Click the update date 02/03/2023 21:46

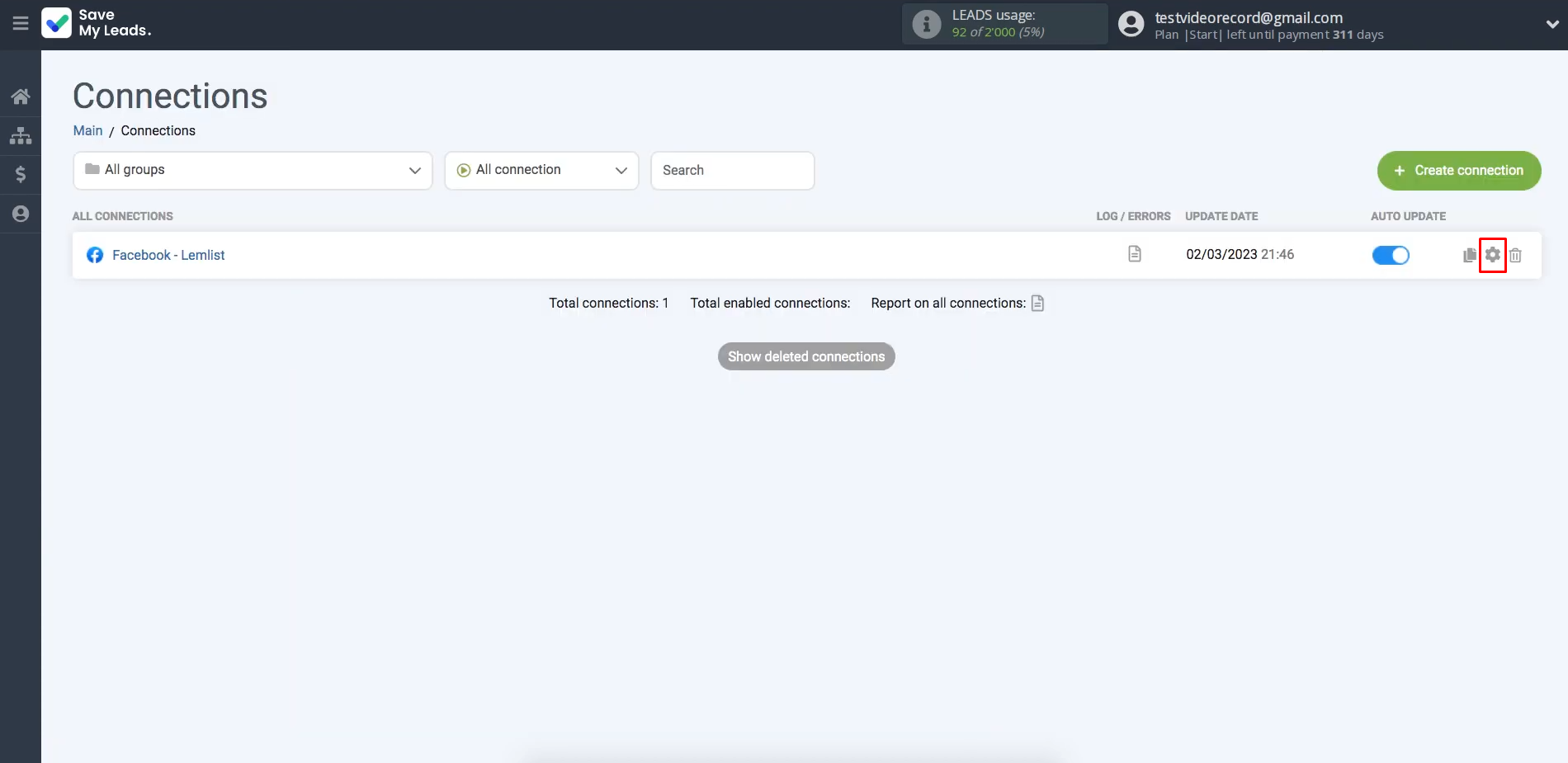[x=1240, y=254]
